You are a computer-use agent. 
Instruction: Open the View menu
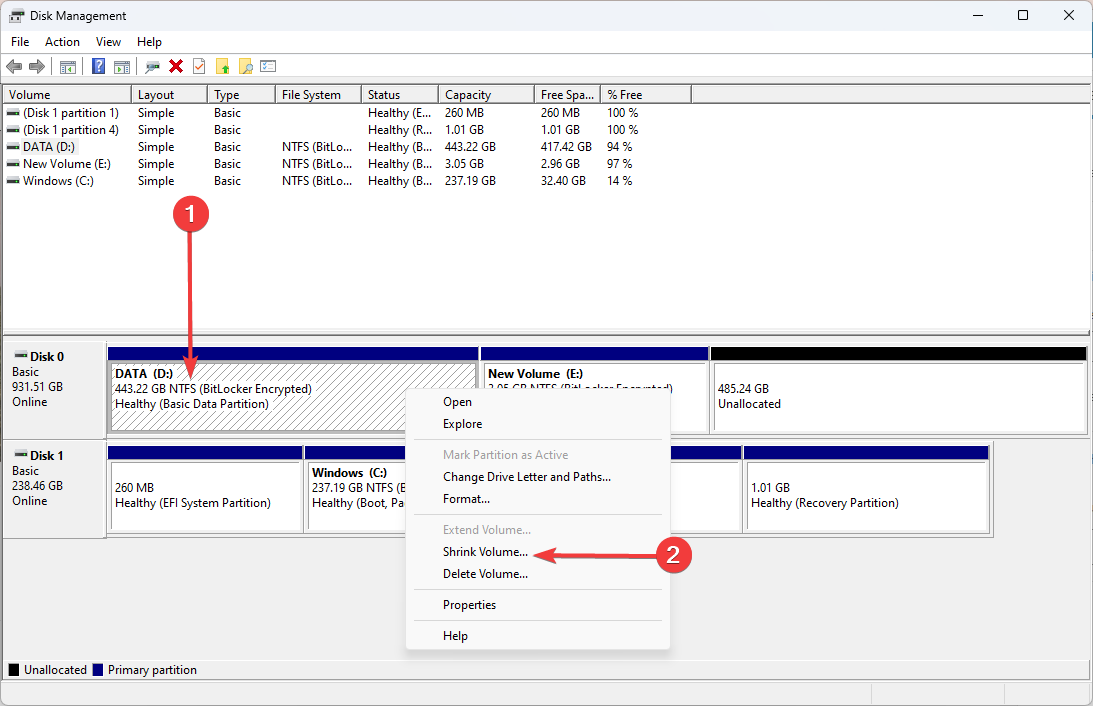pos(108,42)
